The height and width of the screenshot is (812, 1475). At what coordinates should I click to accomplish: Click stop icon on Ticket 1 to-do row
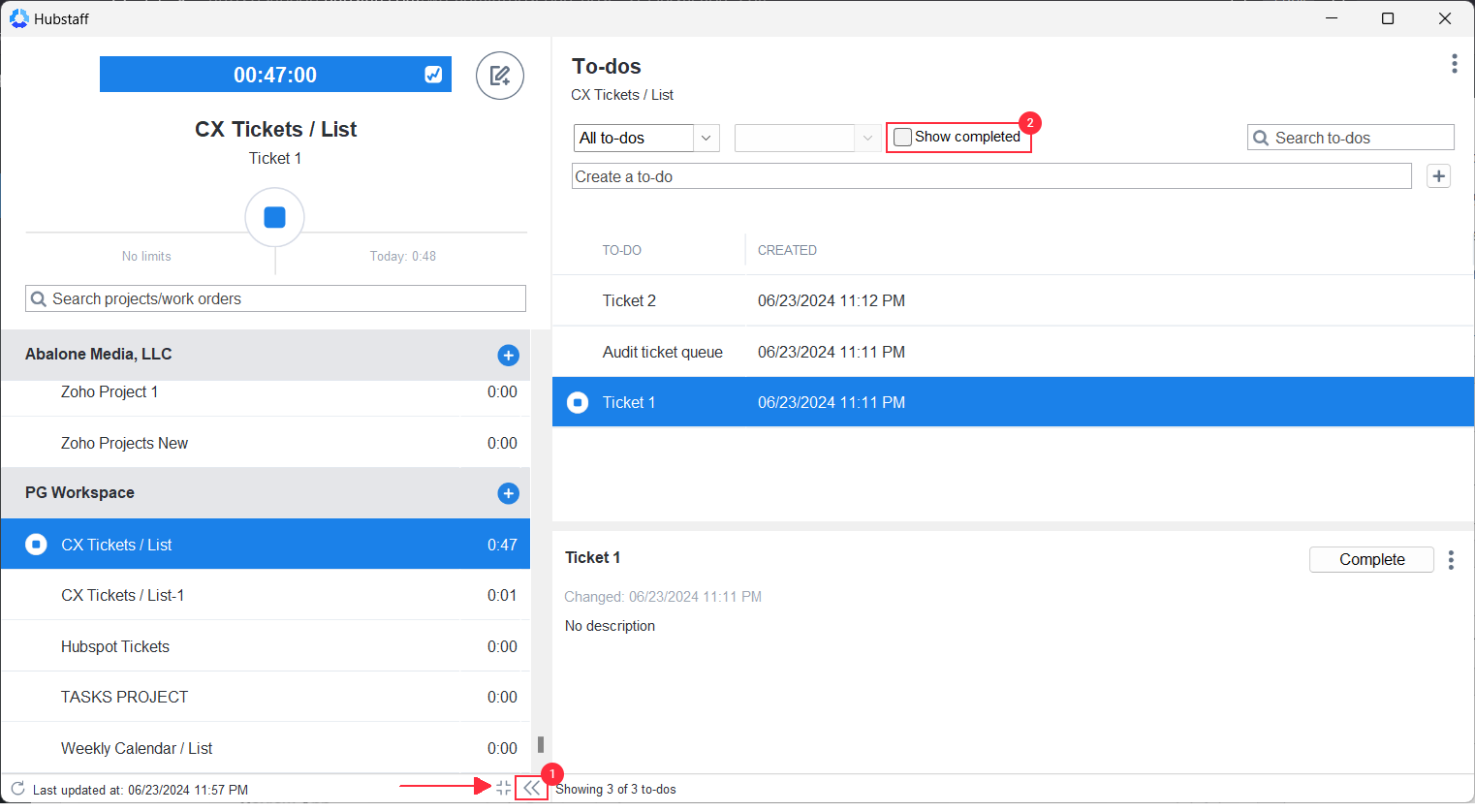[578, 402]
